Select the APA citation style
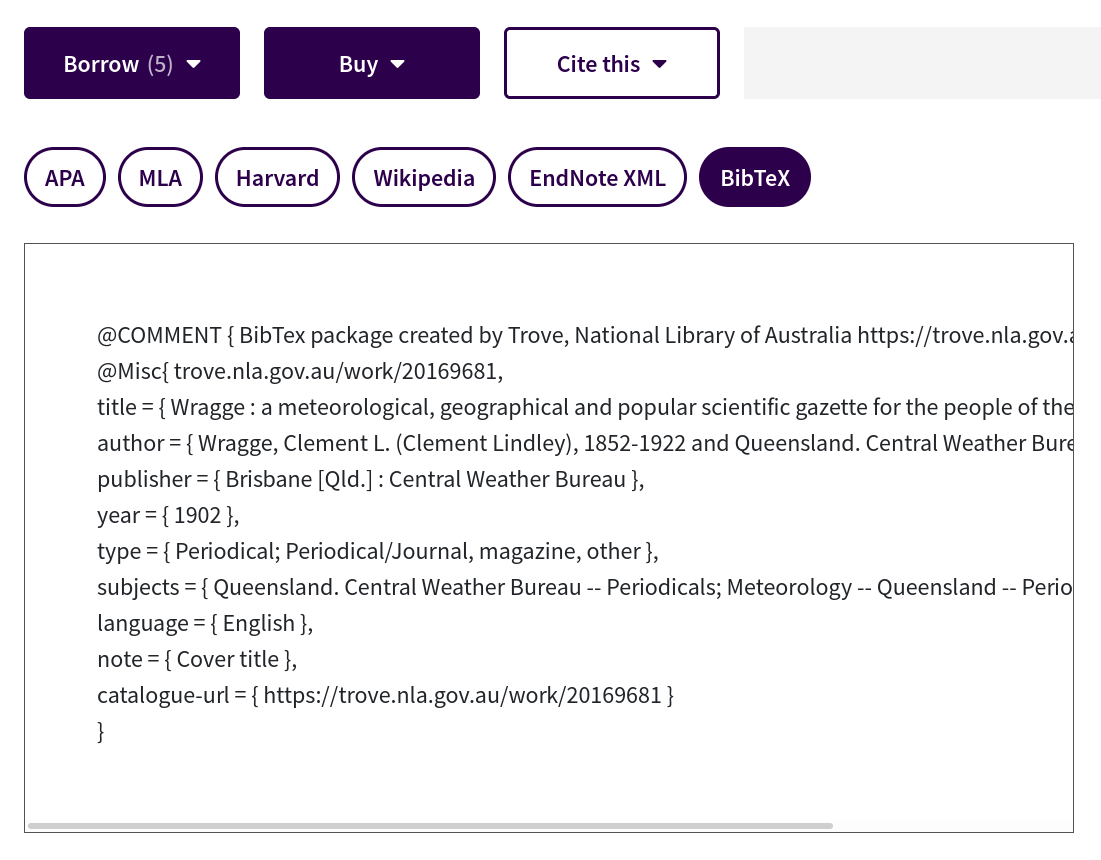The width and height of the screenshot is (1101, 860). point(65,177)
